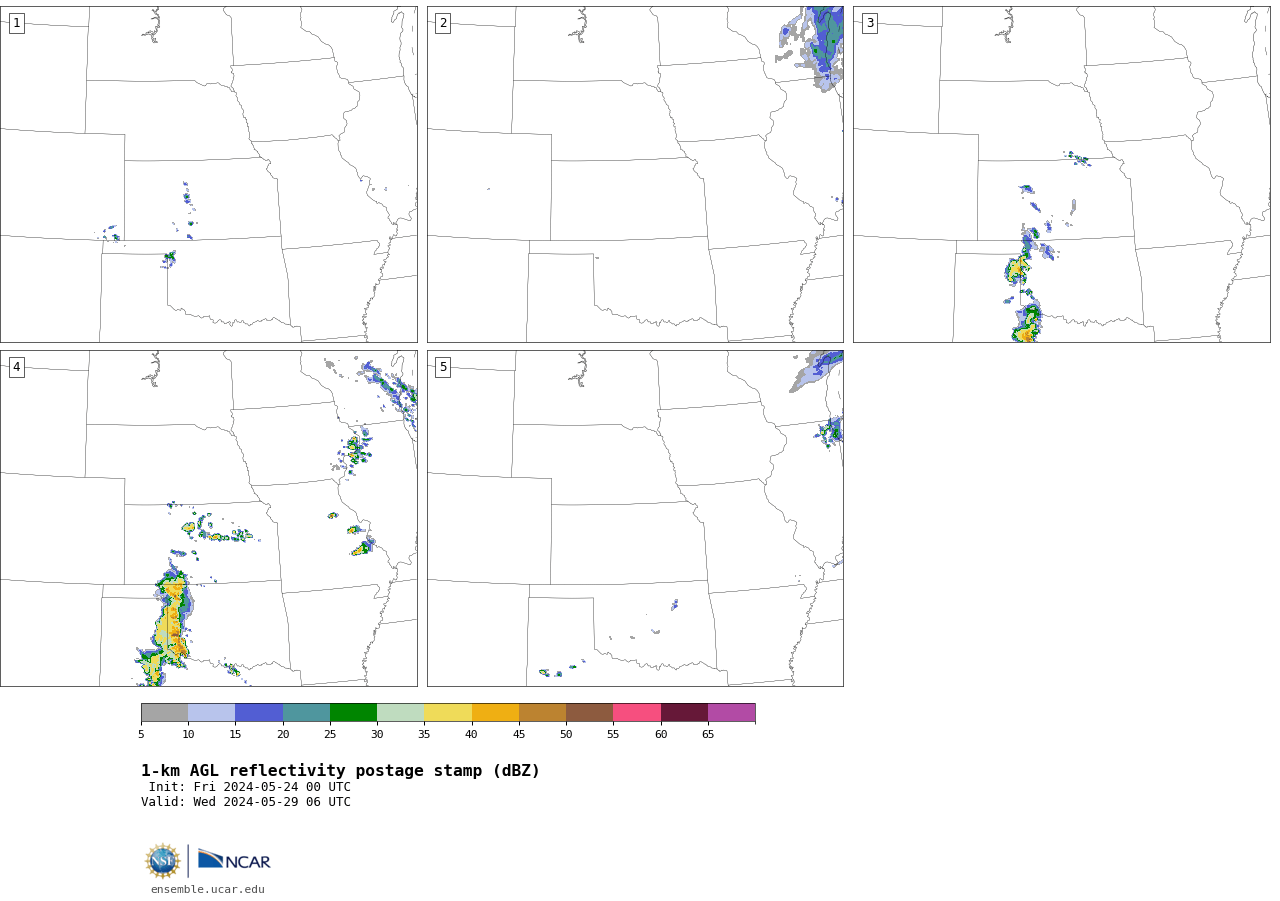This screenshot has width=1280, height=901.
Task: Click the light blue 10-15 dBZ swatch
Action: [212, 713]
